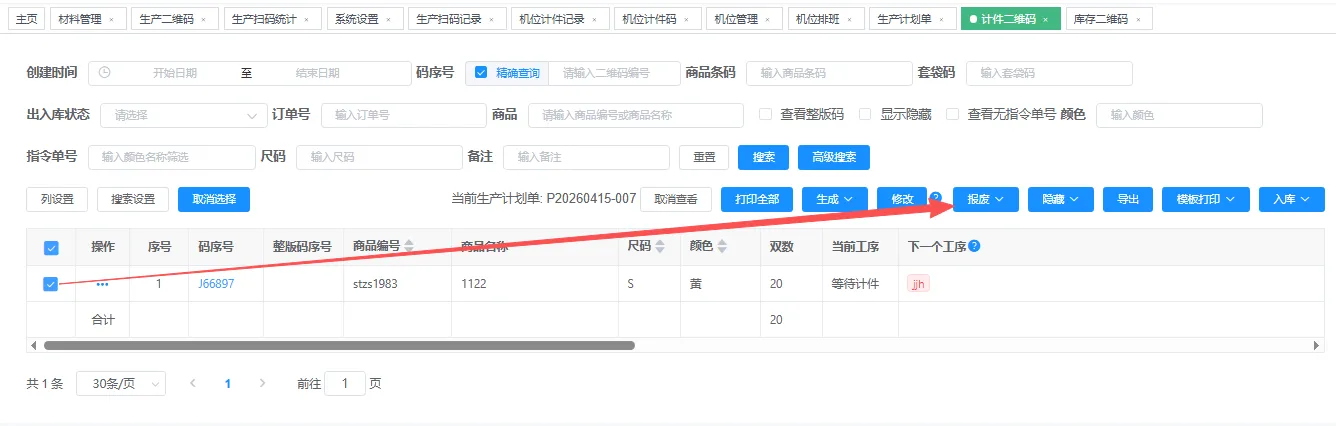This screenshot has width=1336, height=426.
Task: Open the 30条/页 page size selector
Action: point(120,383)
